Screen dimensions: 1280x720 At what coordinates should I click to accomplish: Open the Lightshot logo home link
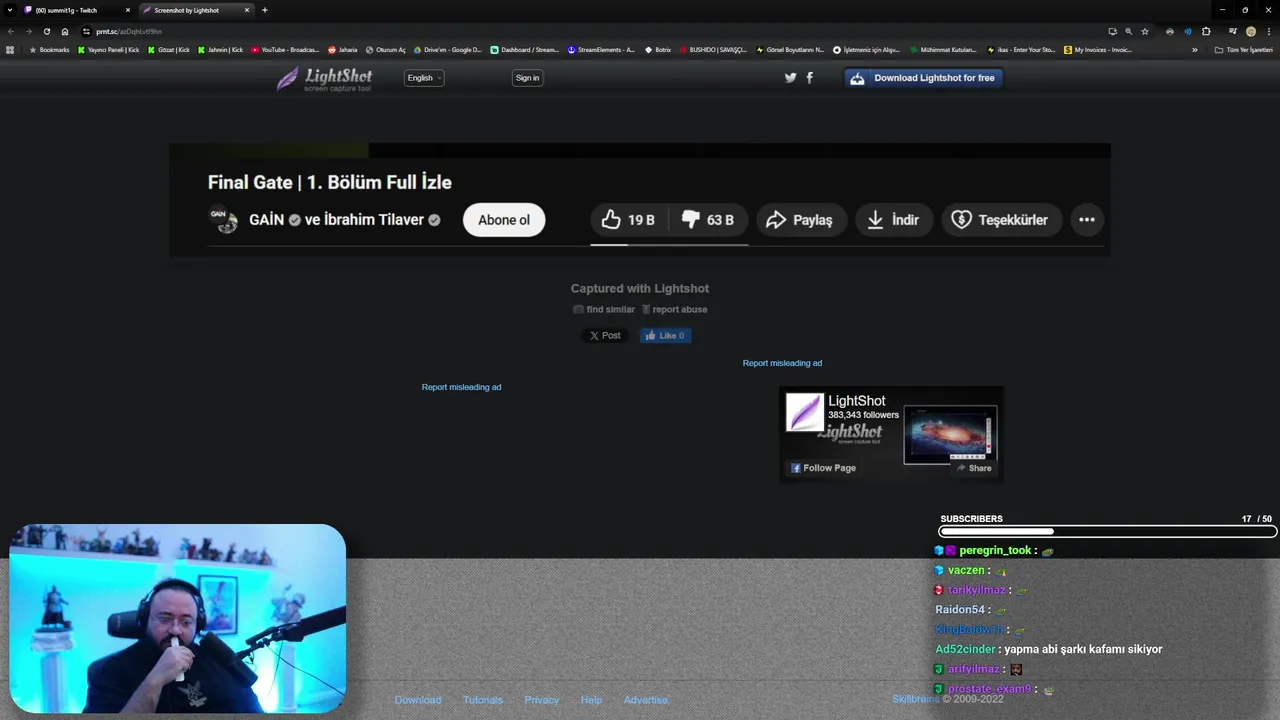point(324,79)
